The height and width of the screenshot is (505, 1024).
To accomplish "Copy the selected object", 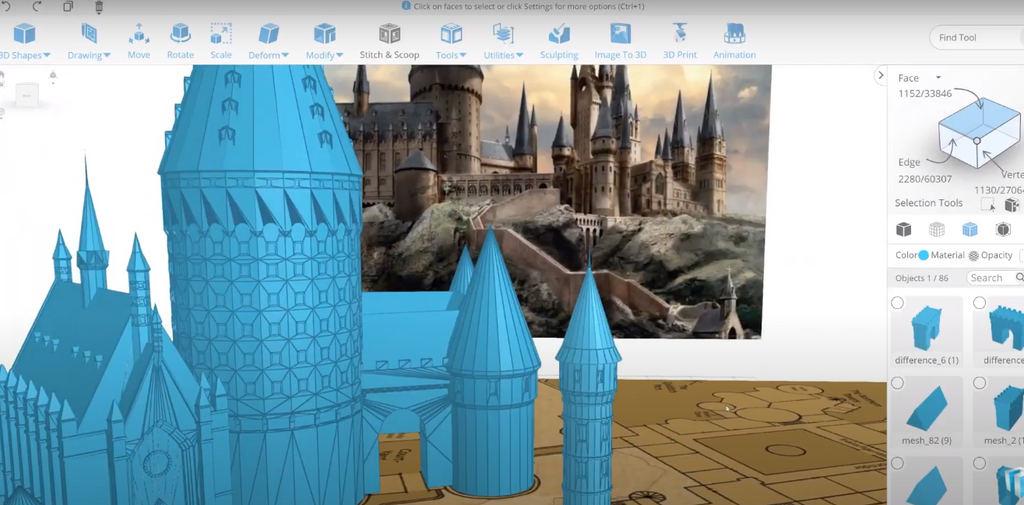I will 68,7.
